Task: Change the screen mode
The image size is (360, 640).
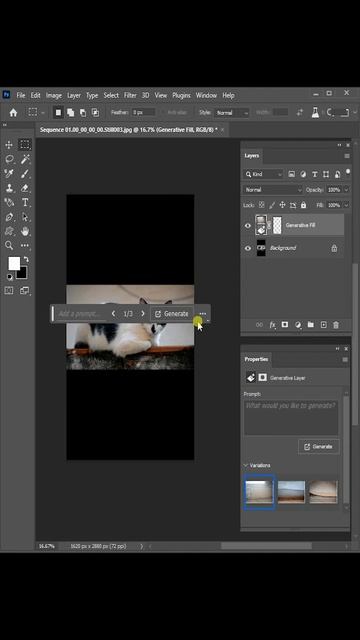Action: [25, 291]
